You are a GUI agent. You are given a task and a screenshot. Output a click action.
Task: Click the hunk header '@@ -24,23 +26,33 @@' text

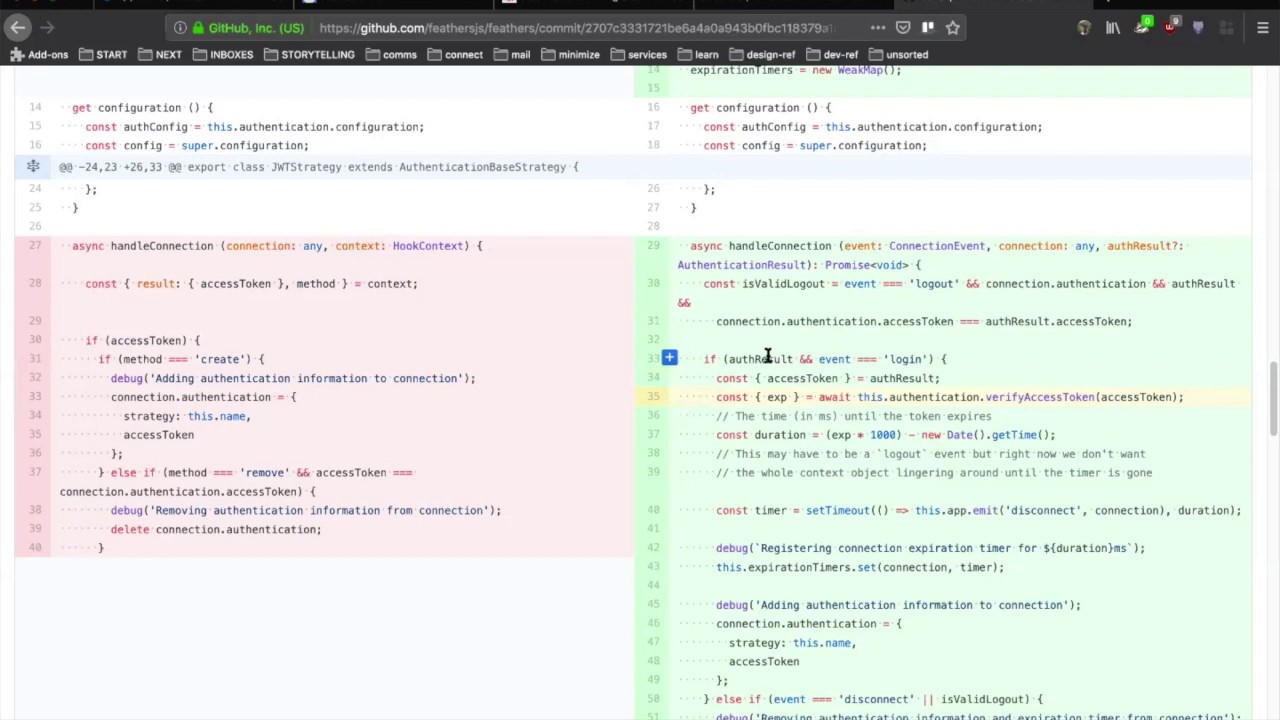(x=121, y=167)
